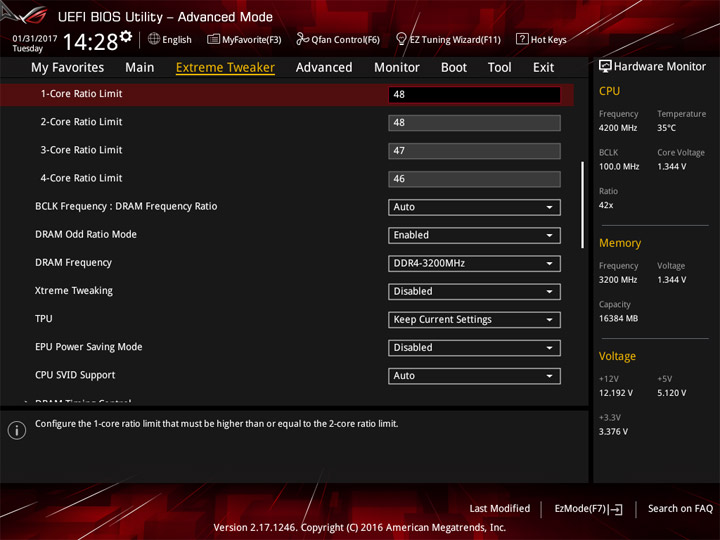Screen dimensions: 720x540
Task: Open the Monitor tab
Action: 397,68
